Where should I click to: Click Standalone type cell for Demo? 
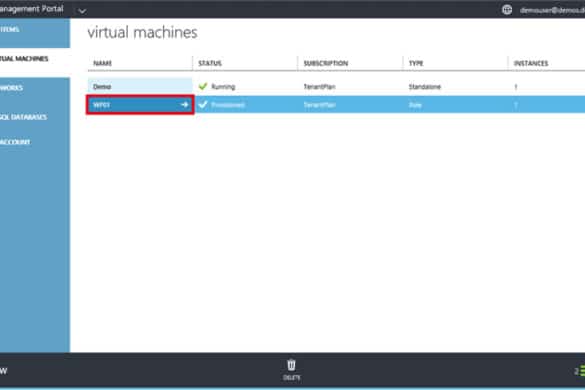(425, 87)
